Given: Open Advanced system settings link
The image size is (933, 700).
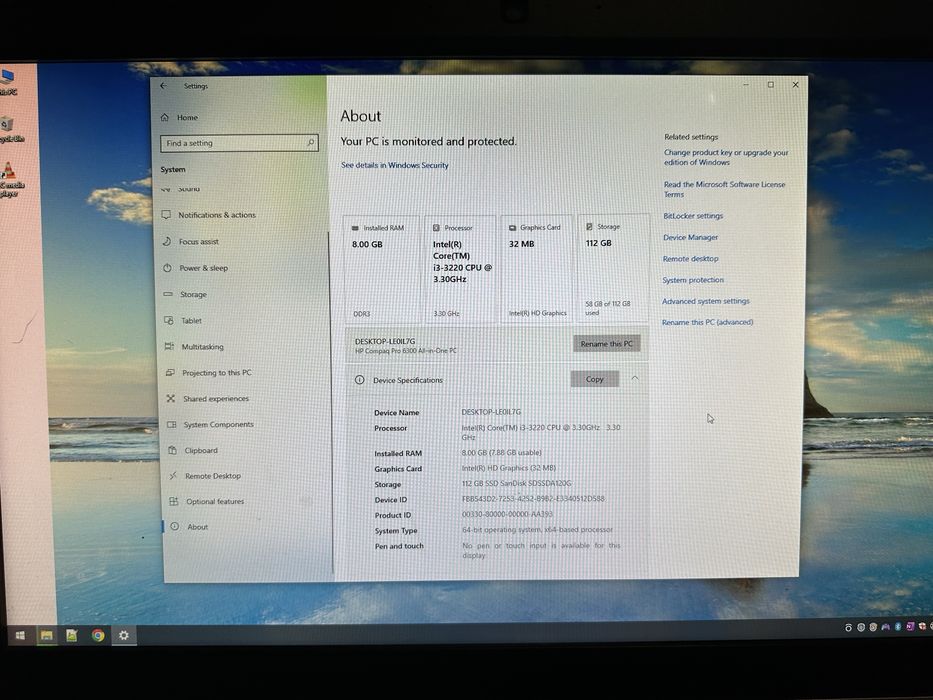Looking at the screenshot, I should [706, 301].
